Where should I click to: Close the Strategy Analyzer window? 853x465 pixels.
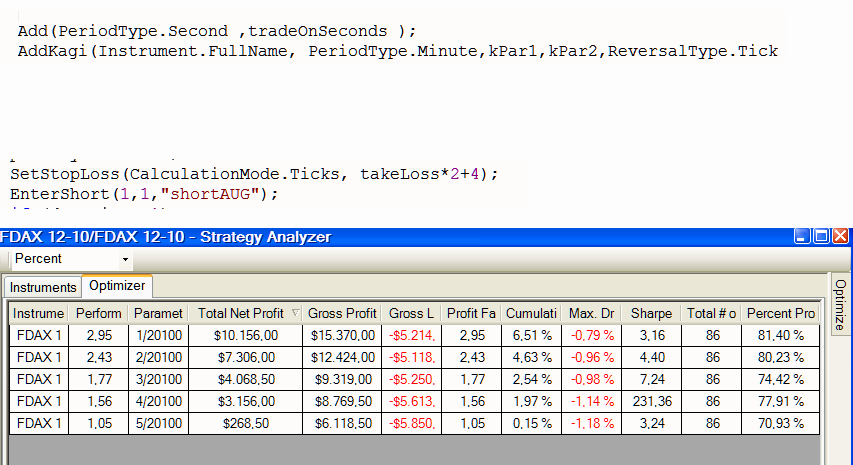point(840,236)
